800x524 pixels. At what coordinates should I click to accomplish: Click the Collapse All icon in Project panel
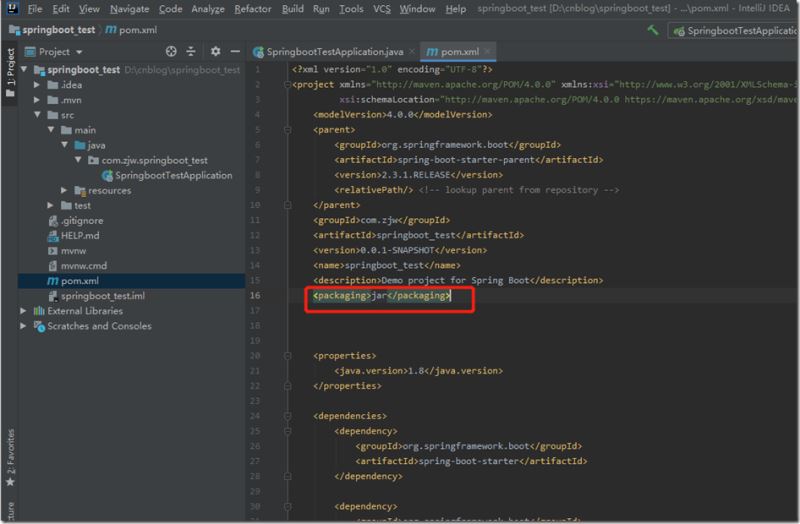coord(193,51)
